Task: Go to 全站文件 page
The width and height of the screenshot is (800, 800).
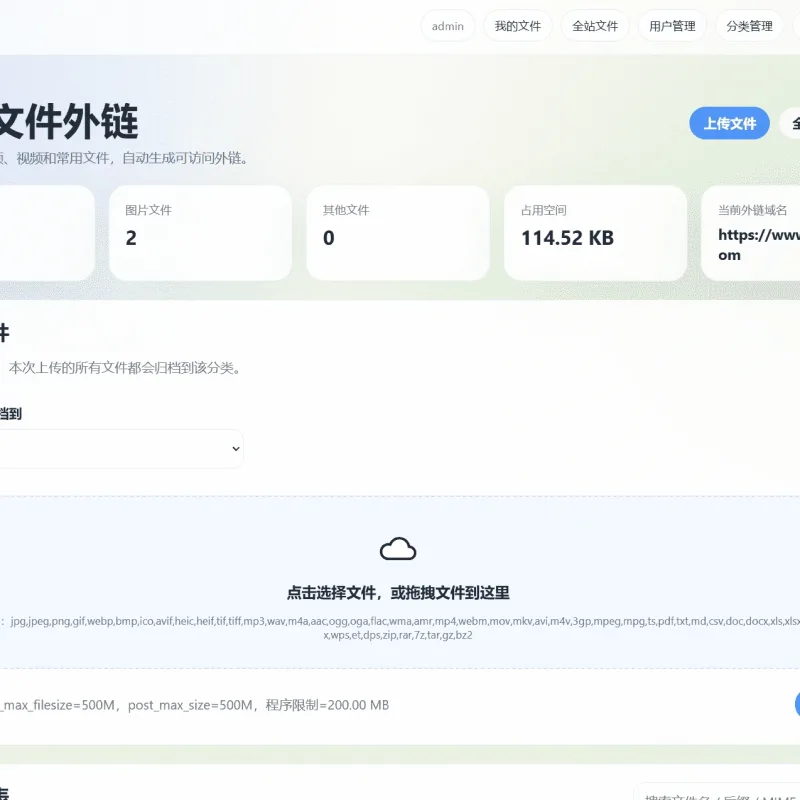Action: point(594,26)
